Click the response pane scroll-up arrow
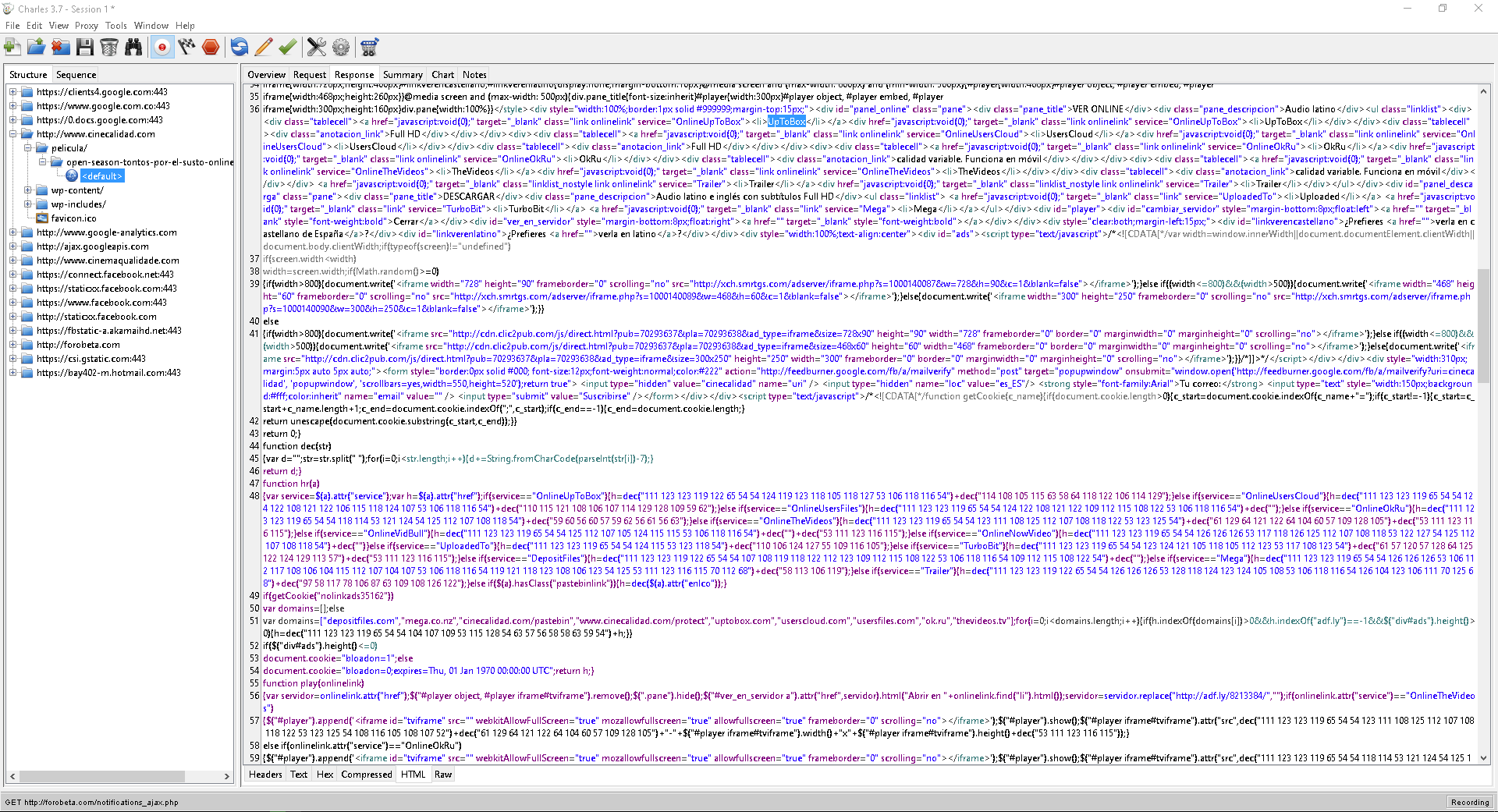This screenshot has height=812, width=1498. [1483, 91]
